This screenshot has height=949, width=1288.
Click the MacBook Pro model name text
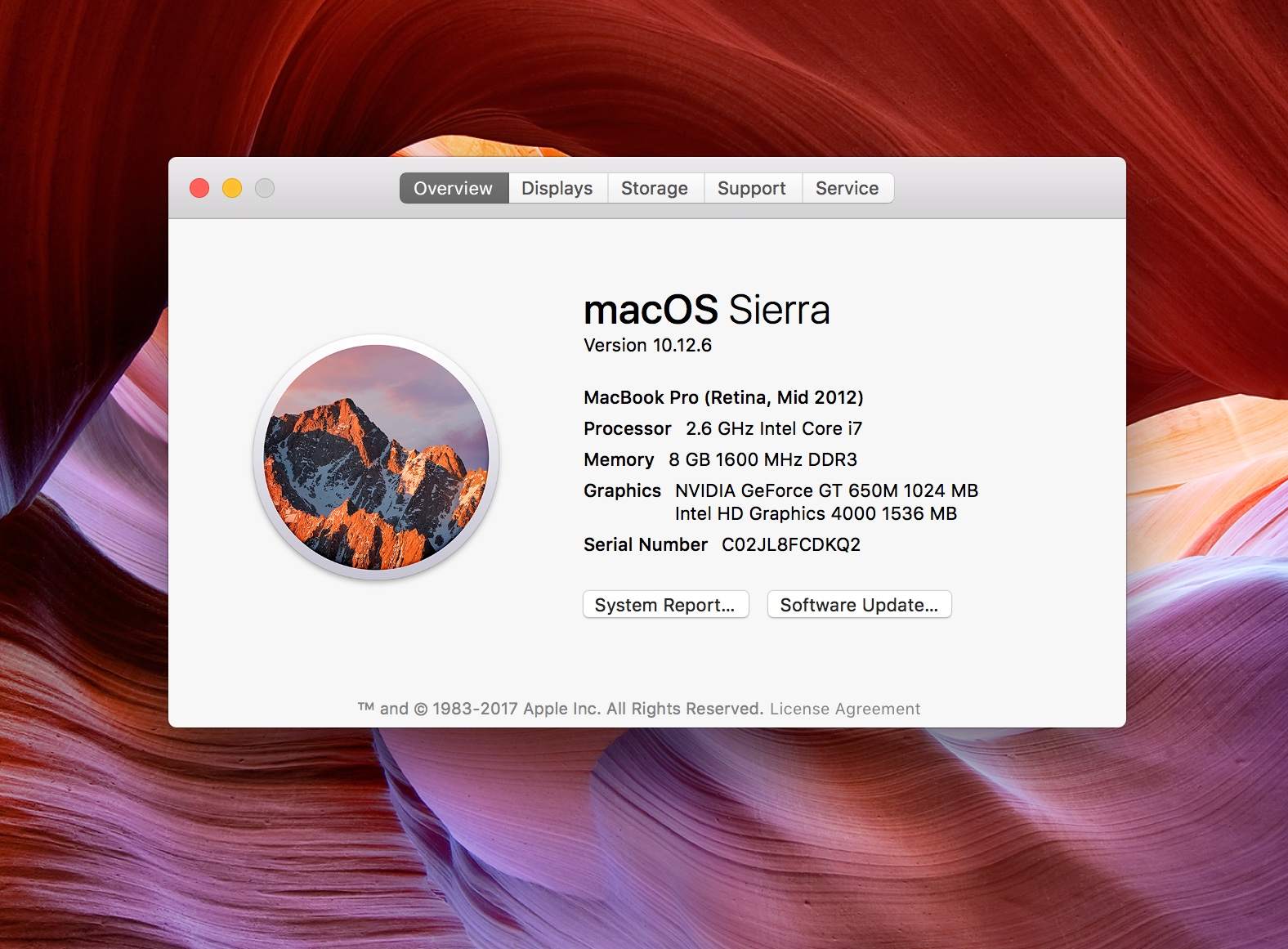723,397
